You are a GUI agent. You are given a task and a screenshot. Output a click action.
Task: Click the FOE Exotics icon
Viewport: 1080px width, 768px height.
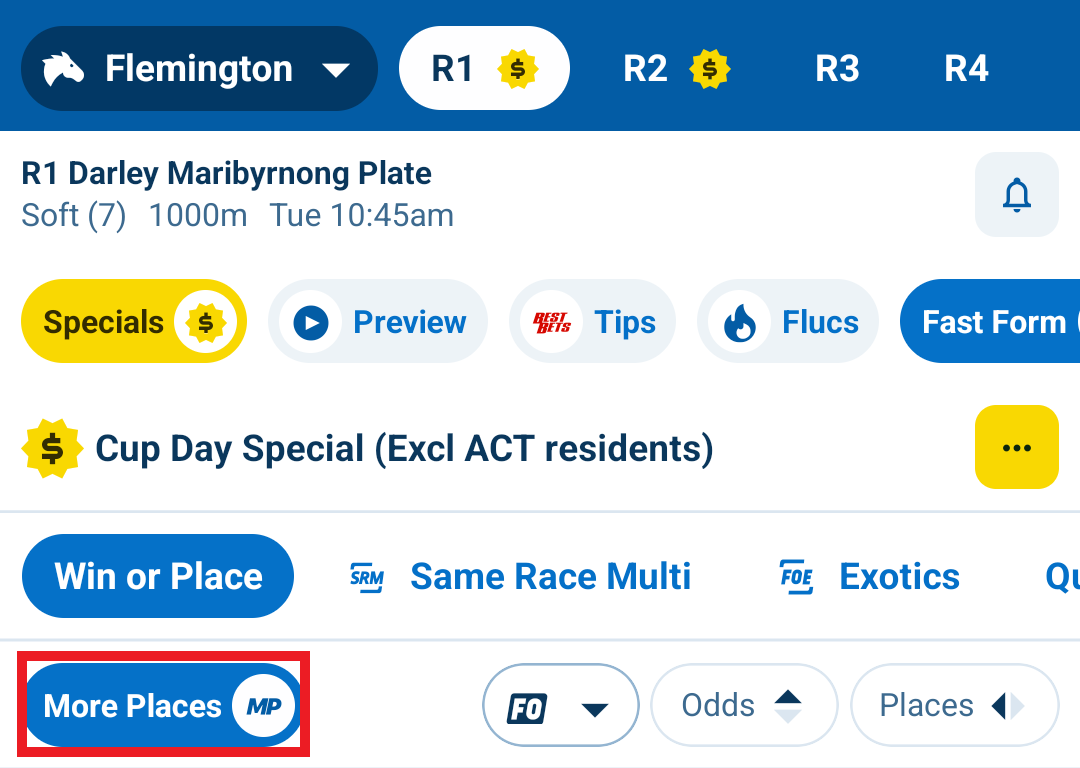point(796,577)
